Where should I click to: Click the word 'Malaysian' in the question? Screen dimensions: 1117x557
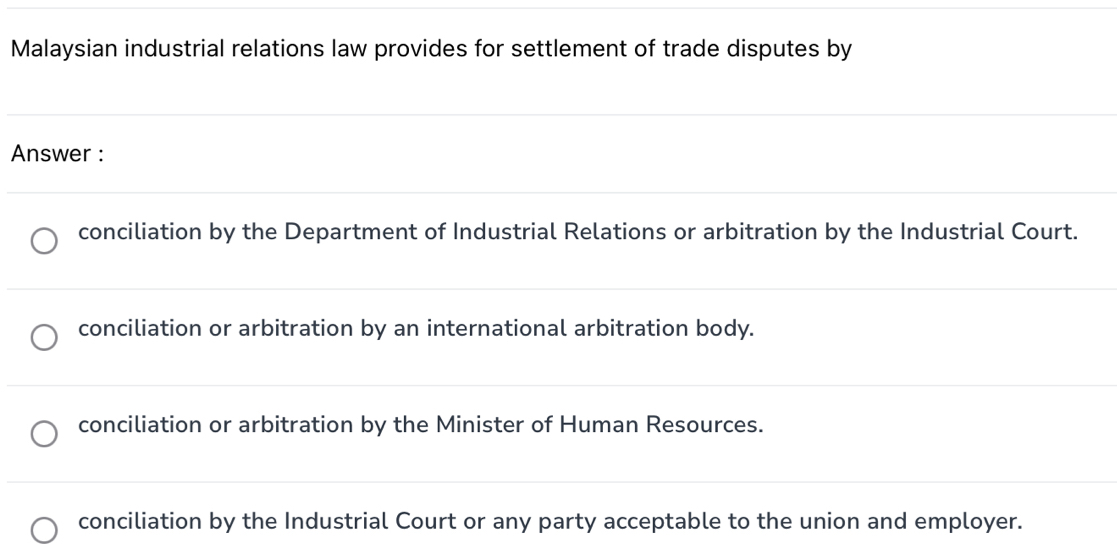click(x=64, y=49)
